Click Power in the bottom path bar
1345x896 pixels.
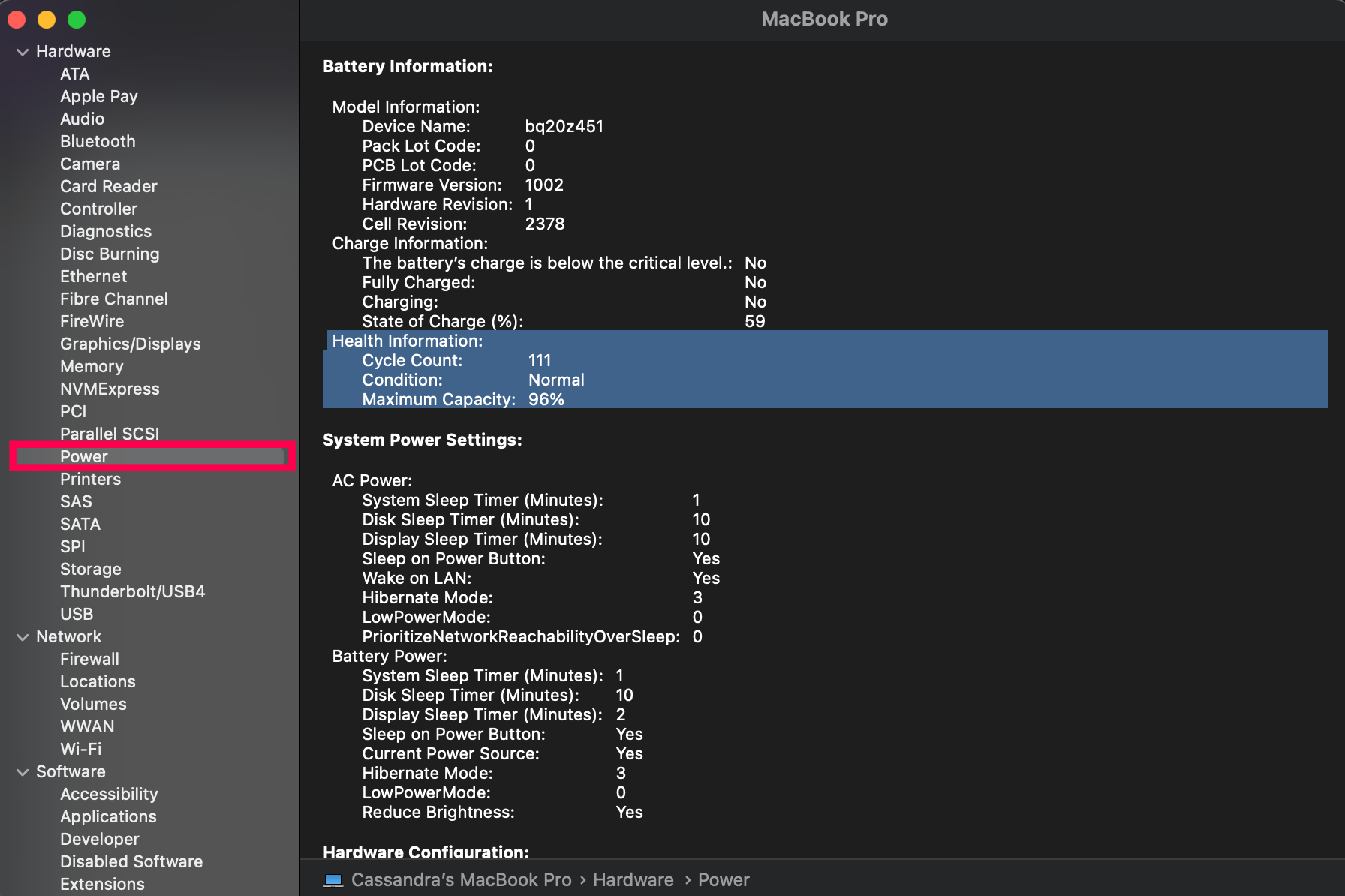(x=723, y=879)
